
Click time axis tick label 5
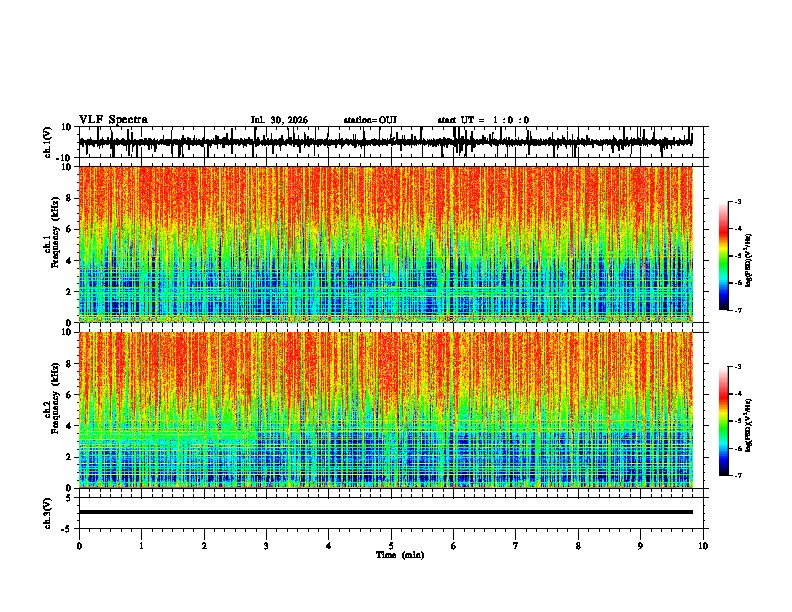coord(391,546)
